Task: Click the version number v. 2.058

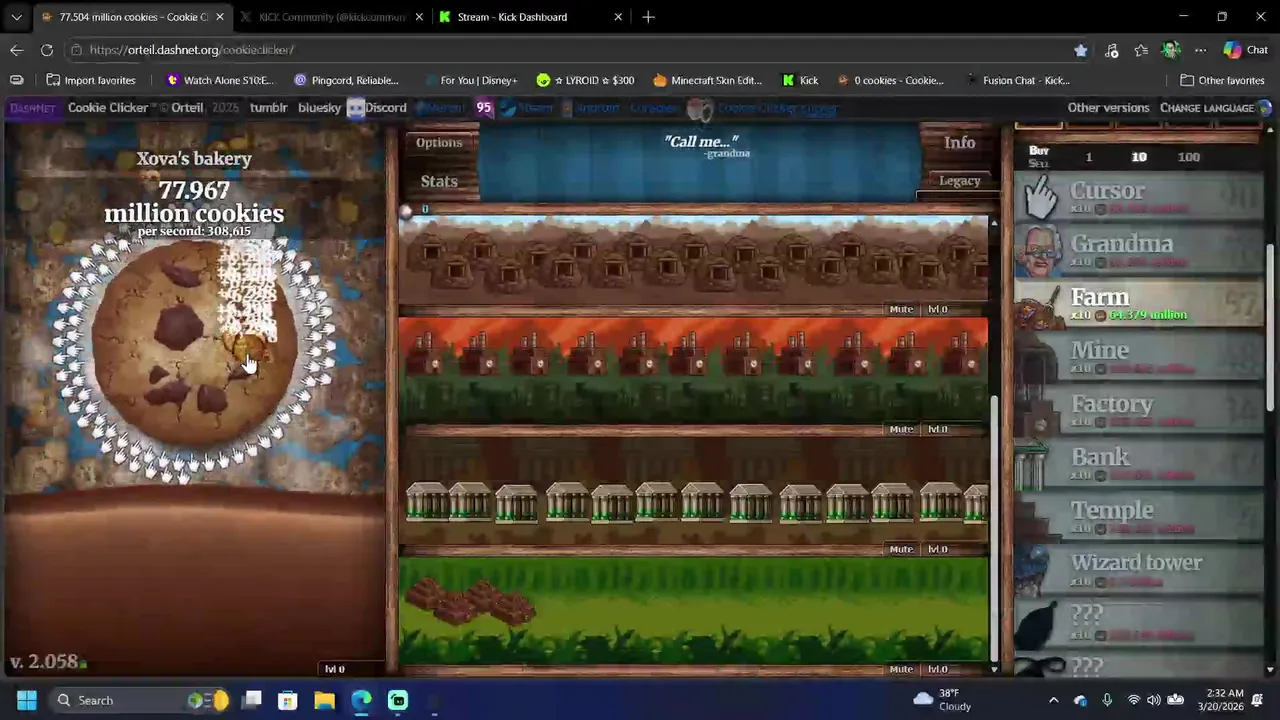Action: tap(45, 662)
